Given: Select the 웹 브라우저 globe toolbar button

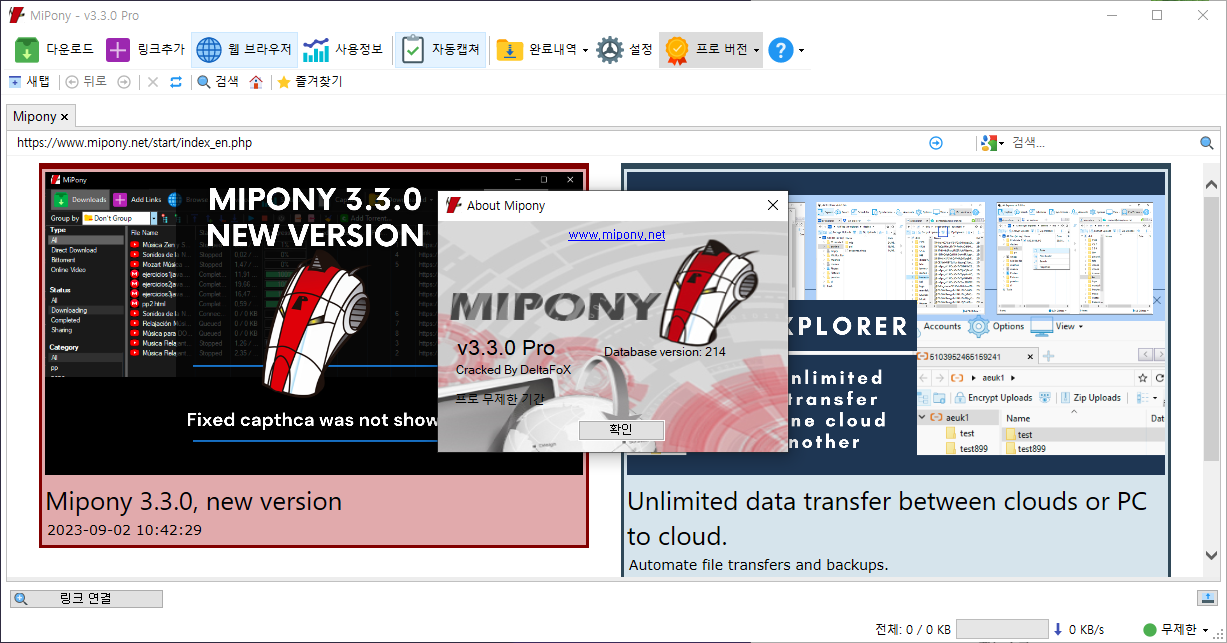Looking at the screenshot, I should [244, 49].
